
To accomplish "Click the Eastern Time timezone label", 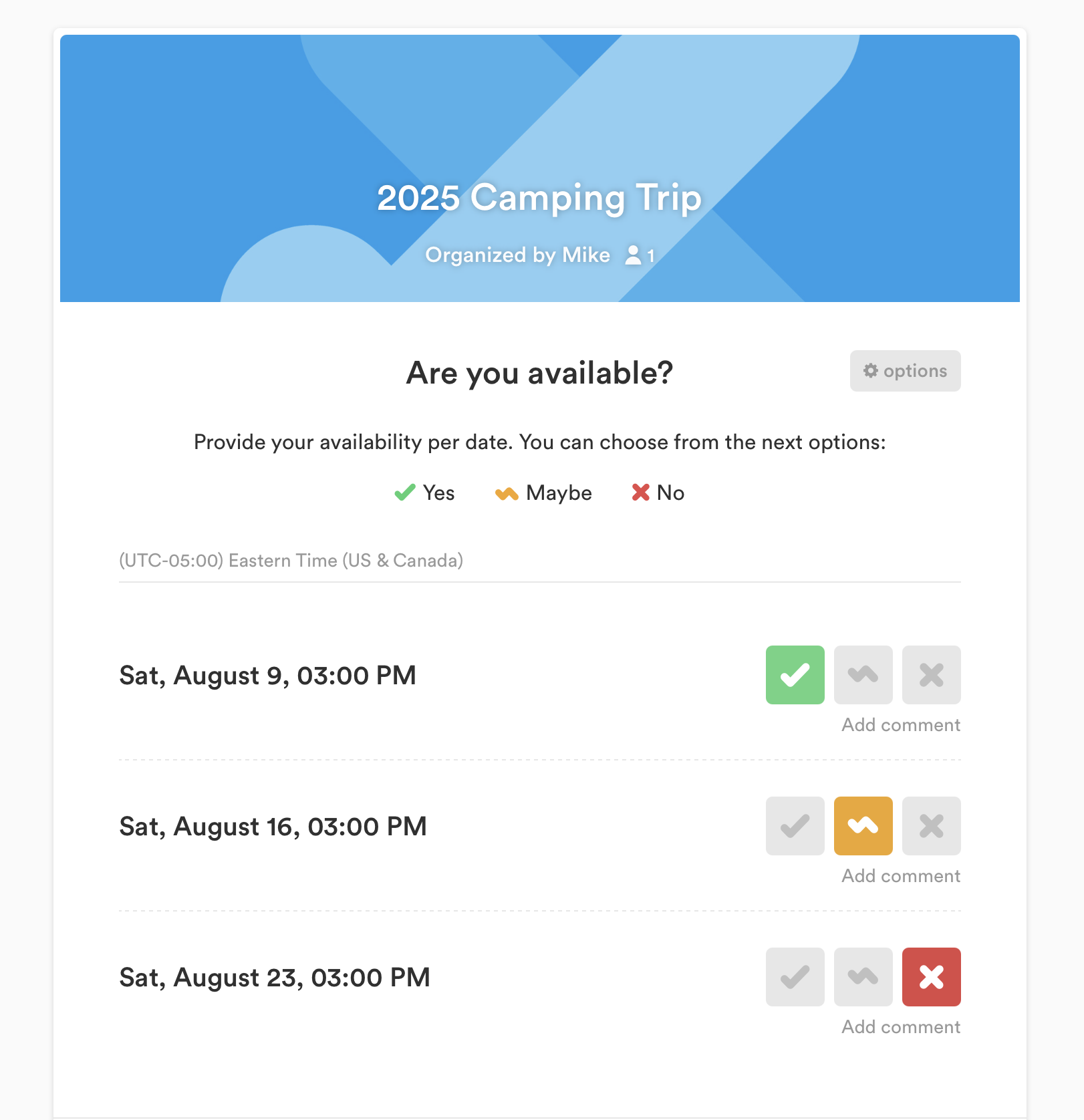I will point(291,561).
